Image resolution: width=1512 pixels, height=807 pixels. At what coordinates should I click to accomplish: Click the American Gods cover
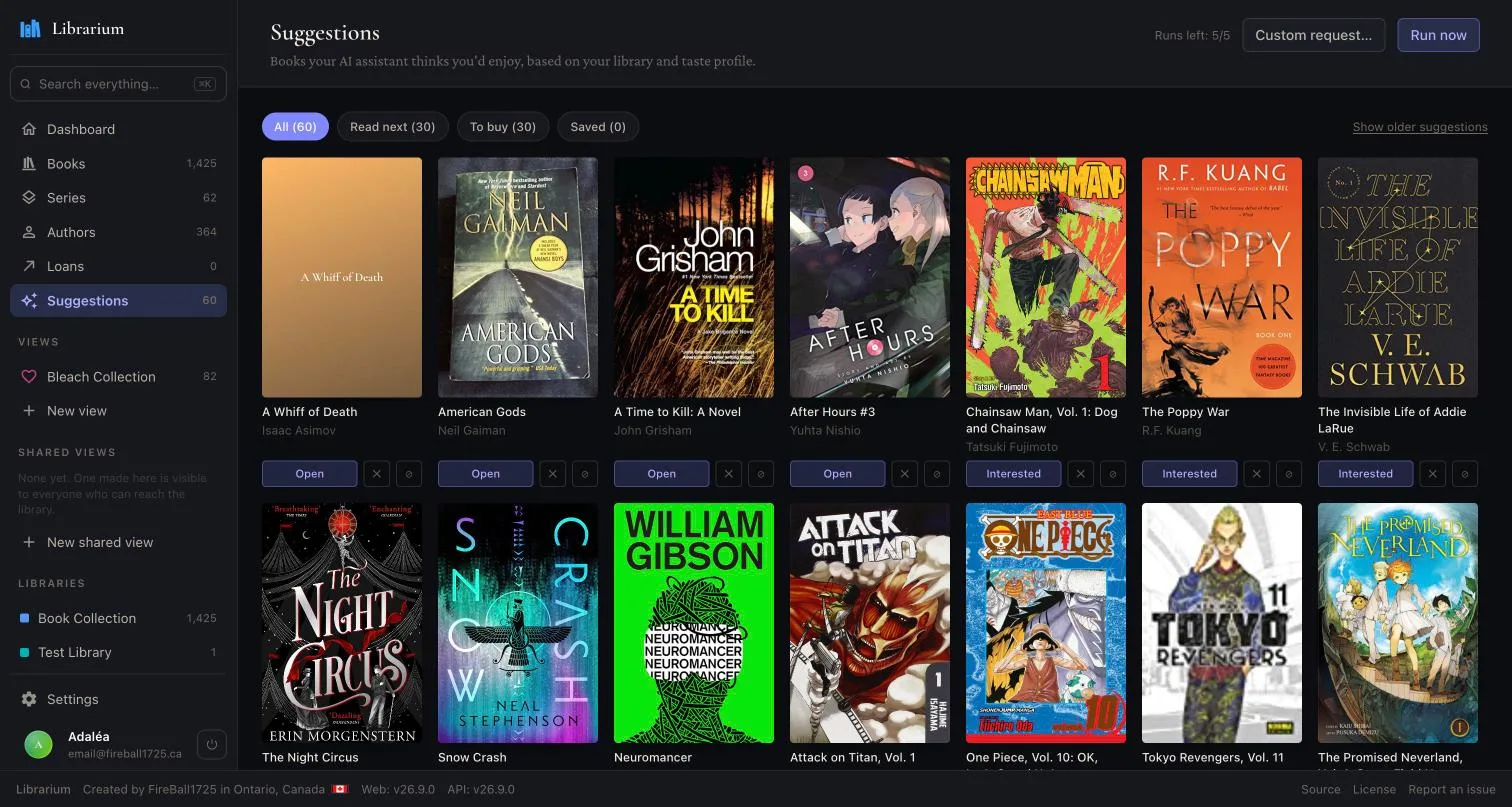point(518,277)
